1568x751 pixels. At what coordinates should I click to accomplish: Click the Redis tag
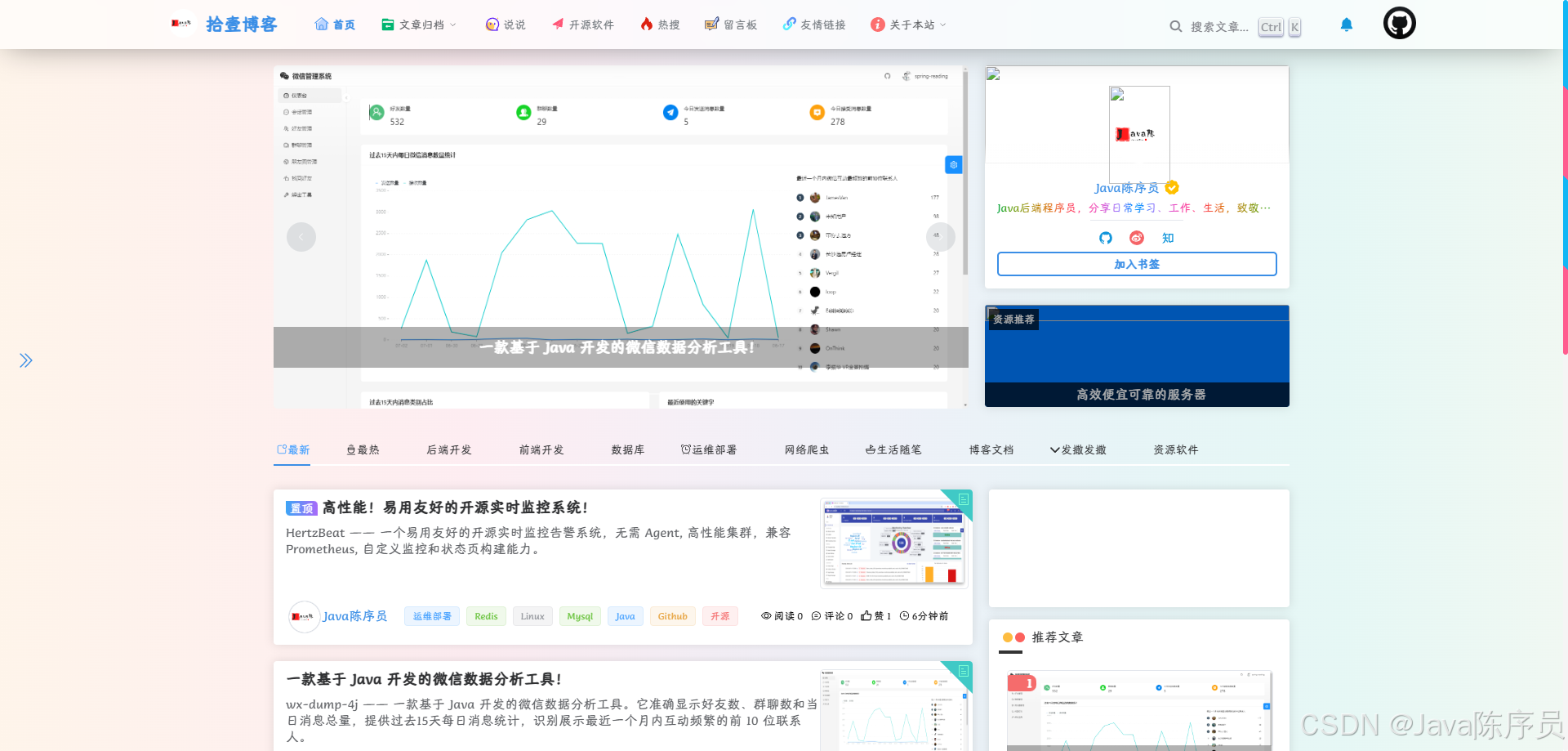pyautogui.click(x=486, y=616)
